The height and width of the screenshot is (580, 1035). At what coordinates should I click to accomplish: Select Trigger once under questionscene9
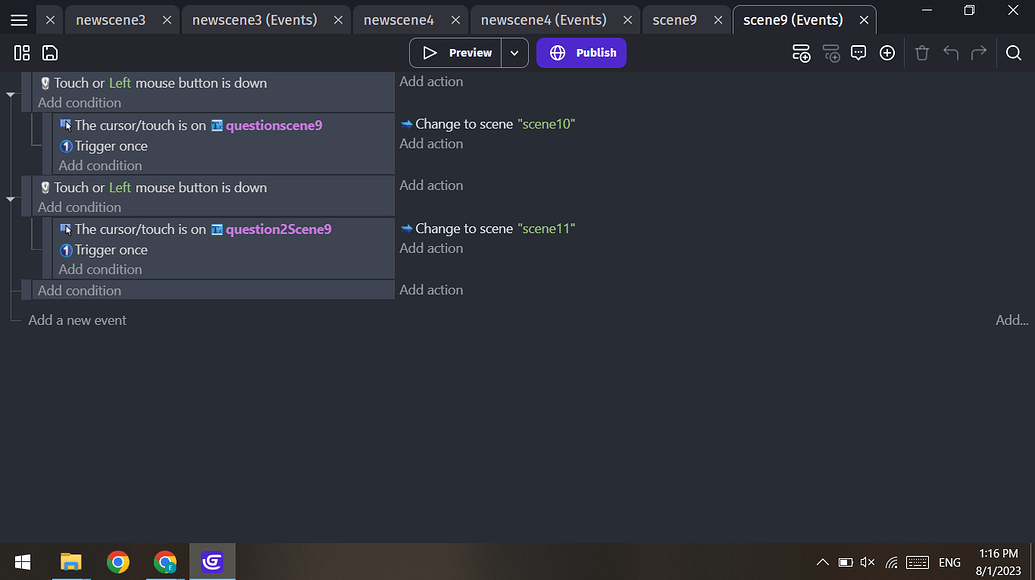[104, 146]
